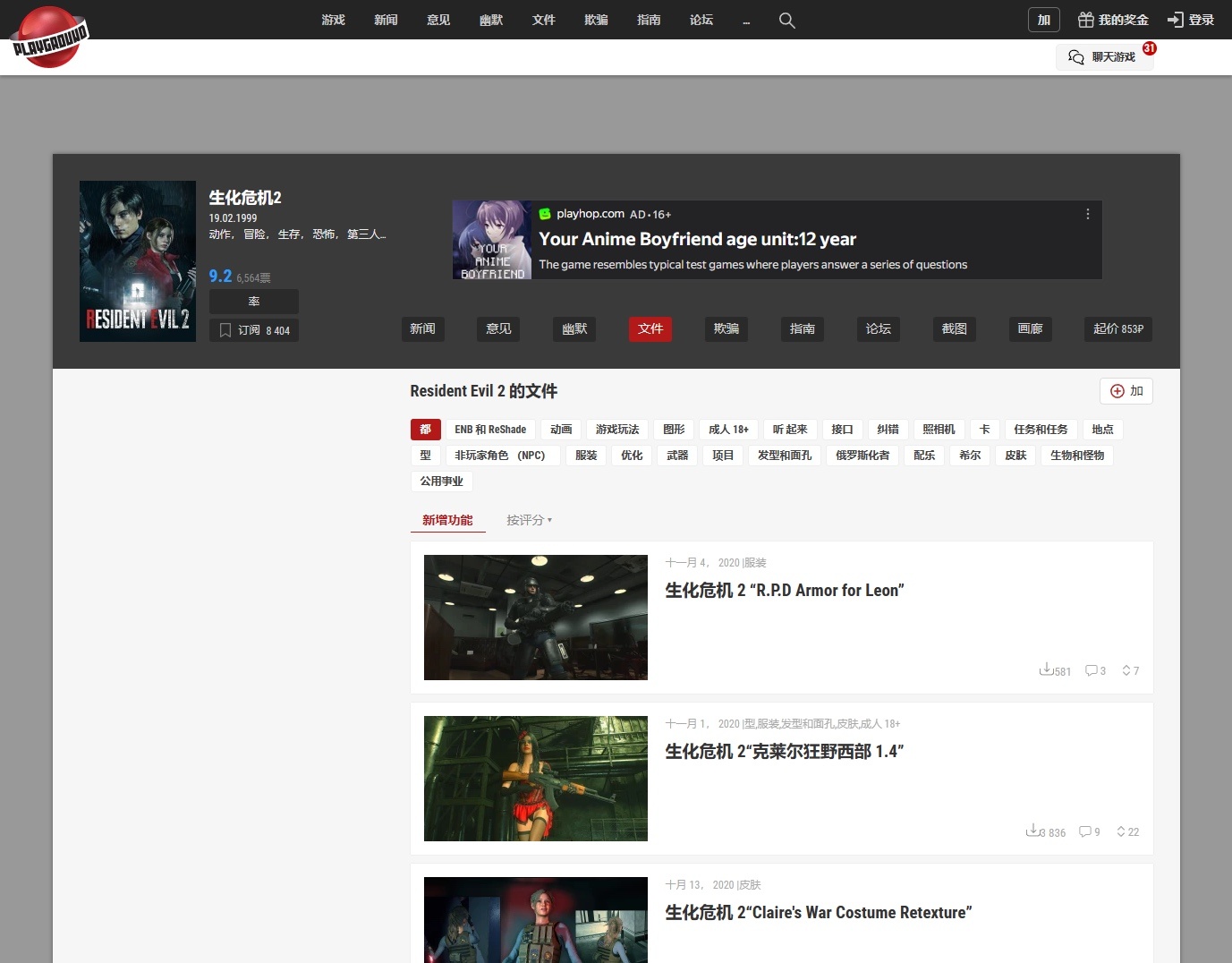The image size is (1232, 963).
Task: Open 文件 in the top navigation
Action: 544,20
